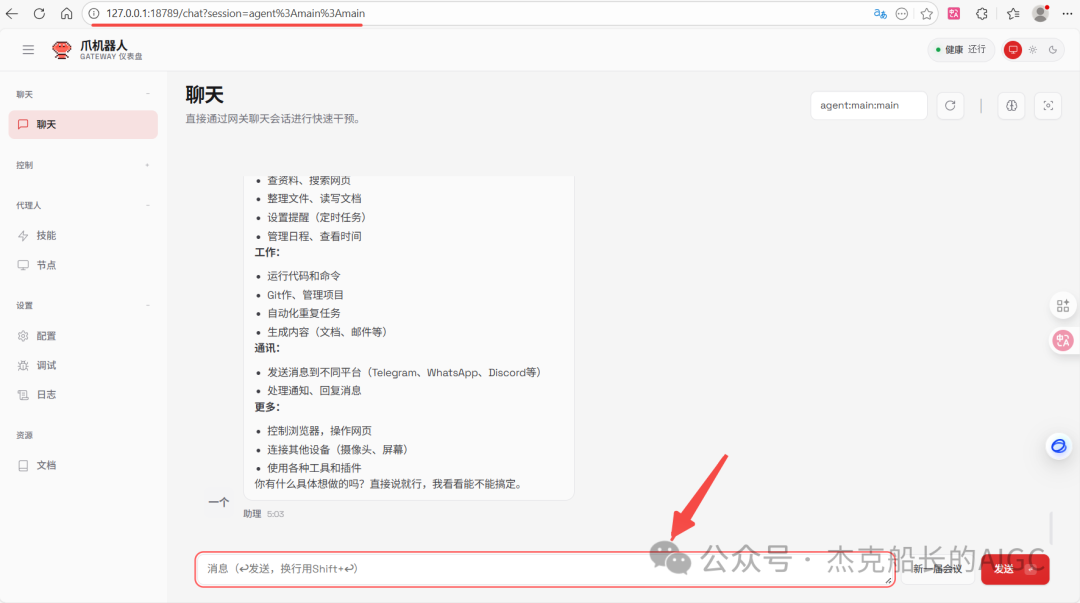
Task: View site information icon in address bar
Action: pos(94,13)
